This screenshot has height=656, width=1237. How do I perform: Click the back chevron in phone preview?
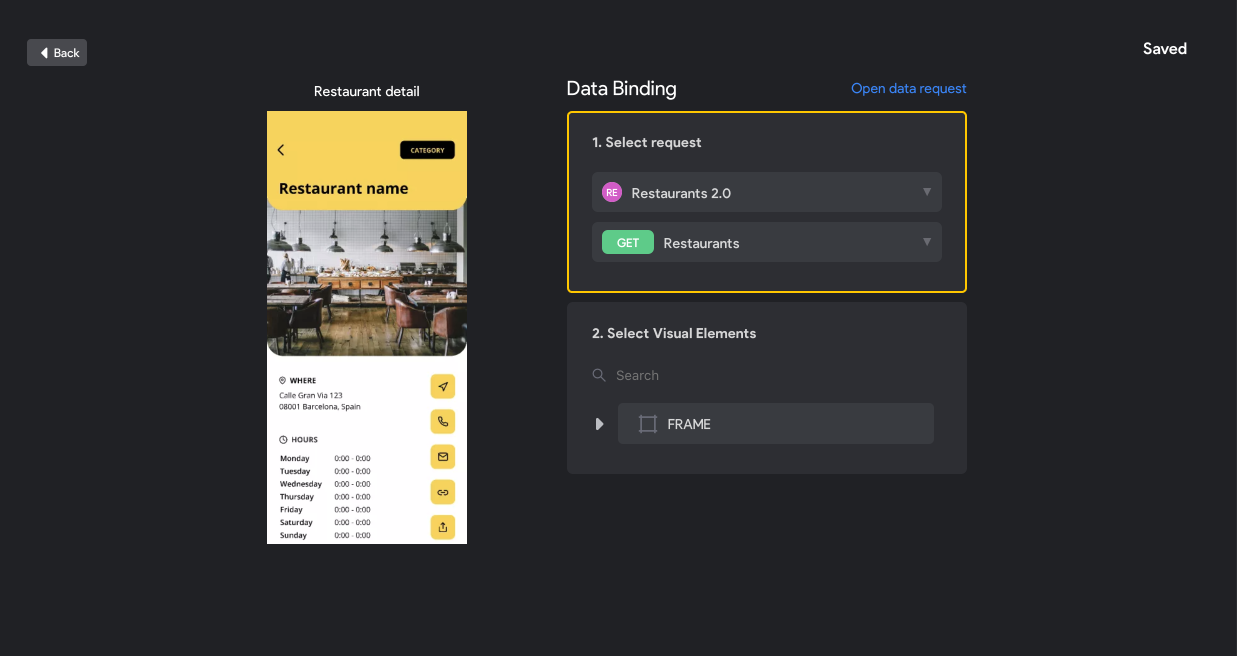coord(281,150)
